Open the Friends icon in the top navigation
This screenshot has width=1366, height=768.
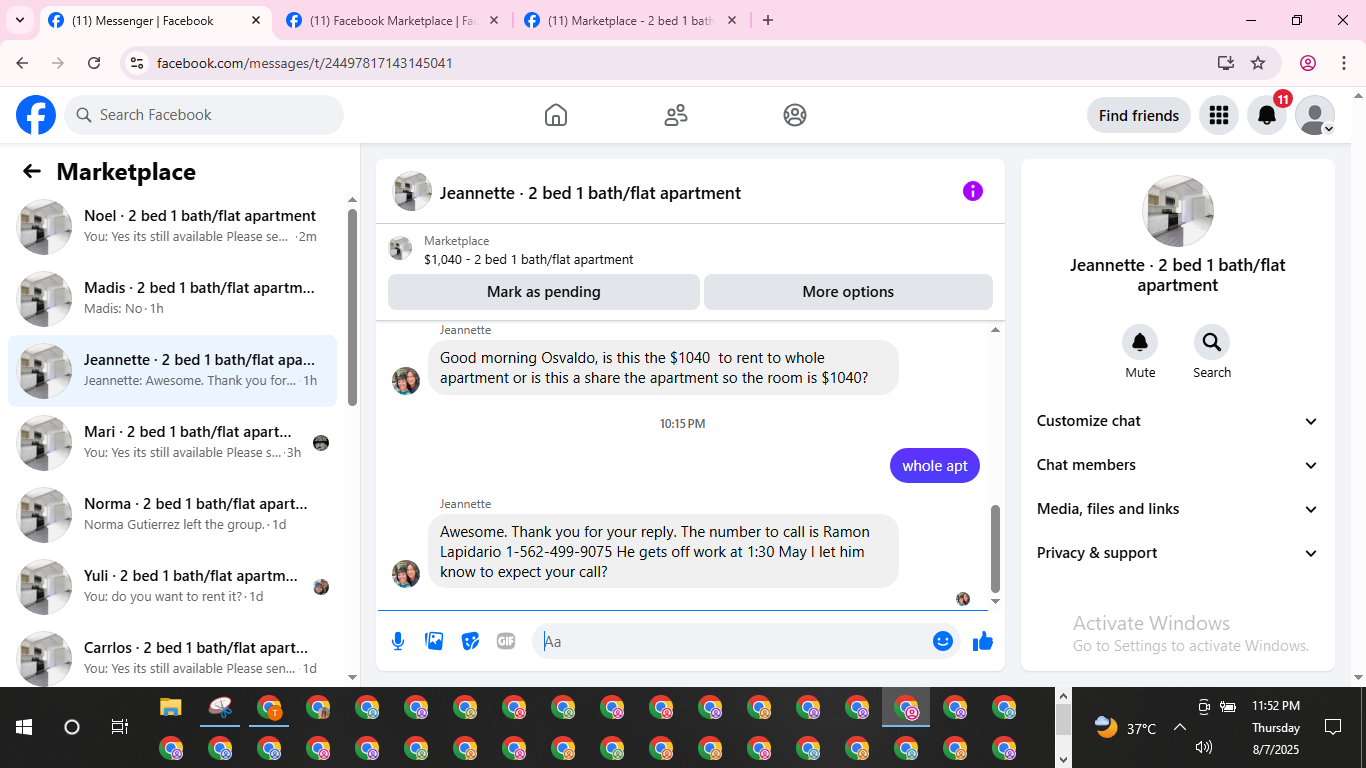click(676, 115)
